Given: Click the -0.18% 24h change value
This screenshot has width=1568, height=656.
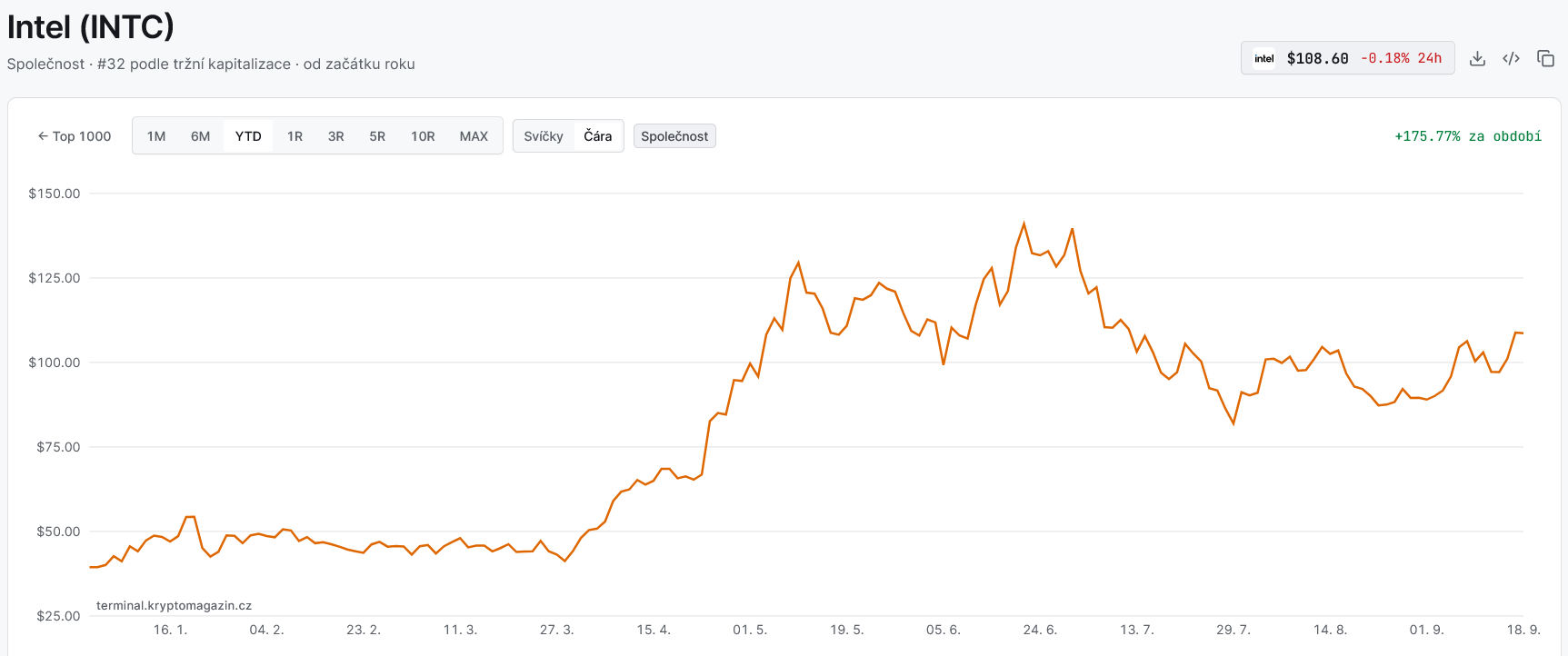Looking at the screenshot, I should pos(1401,58).
